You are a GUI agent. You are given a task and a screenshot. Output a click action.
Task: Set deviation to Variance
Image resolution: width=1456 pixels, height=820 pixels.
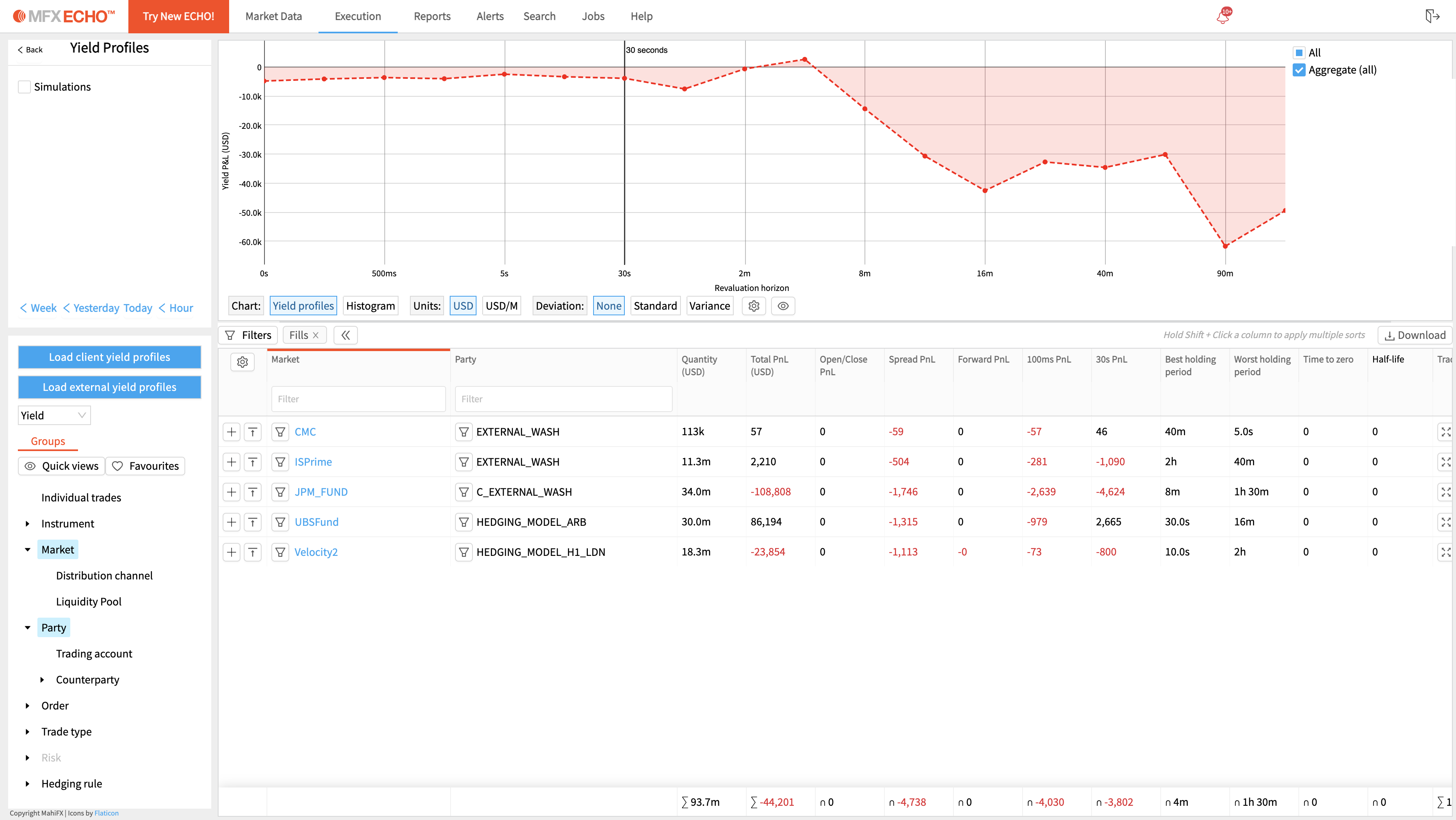[x=709, y=306]
